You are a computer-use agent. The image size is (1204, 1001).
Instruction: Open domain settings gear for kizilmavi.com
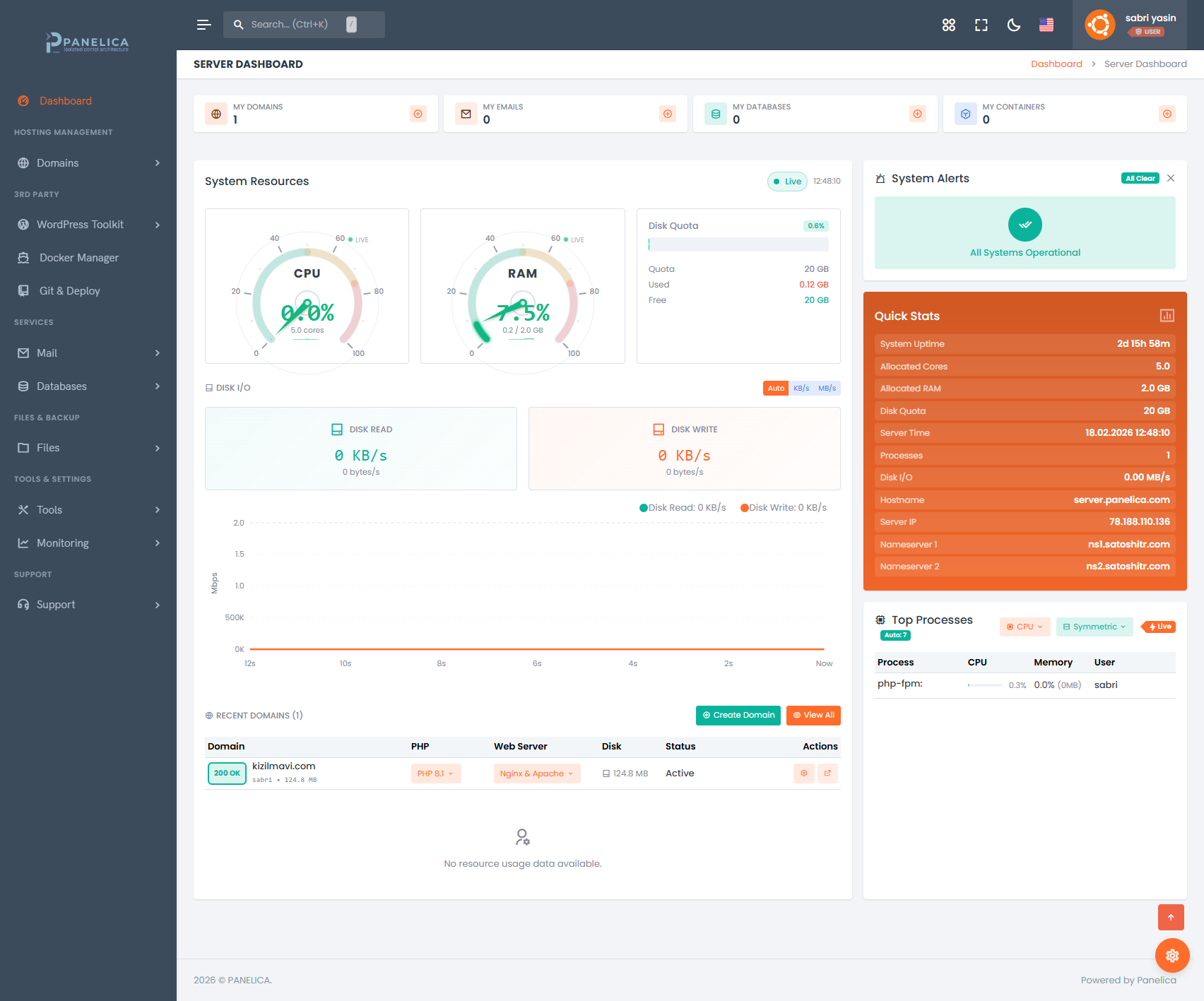click(803, 774)
